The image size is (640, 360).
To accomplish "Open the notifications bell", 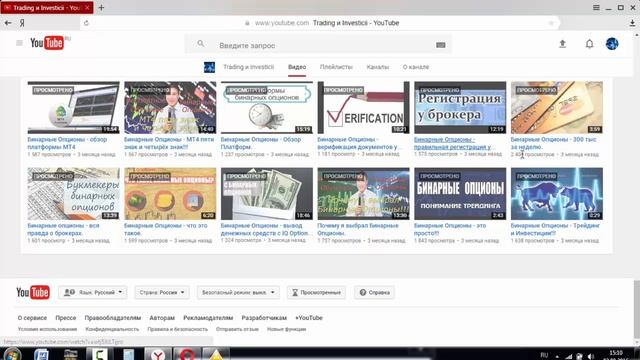I will coord(589,44).
